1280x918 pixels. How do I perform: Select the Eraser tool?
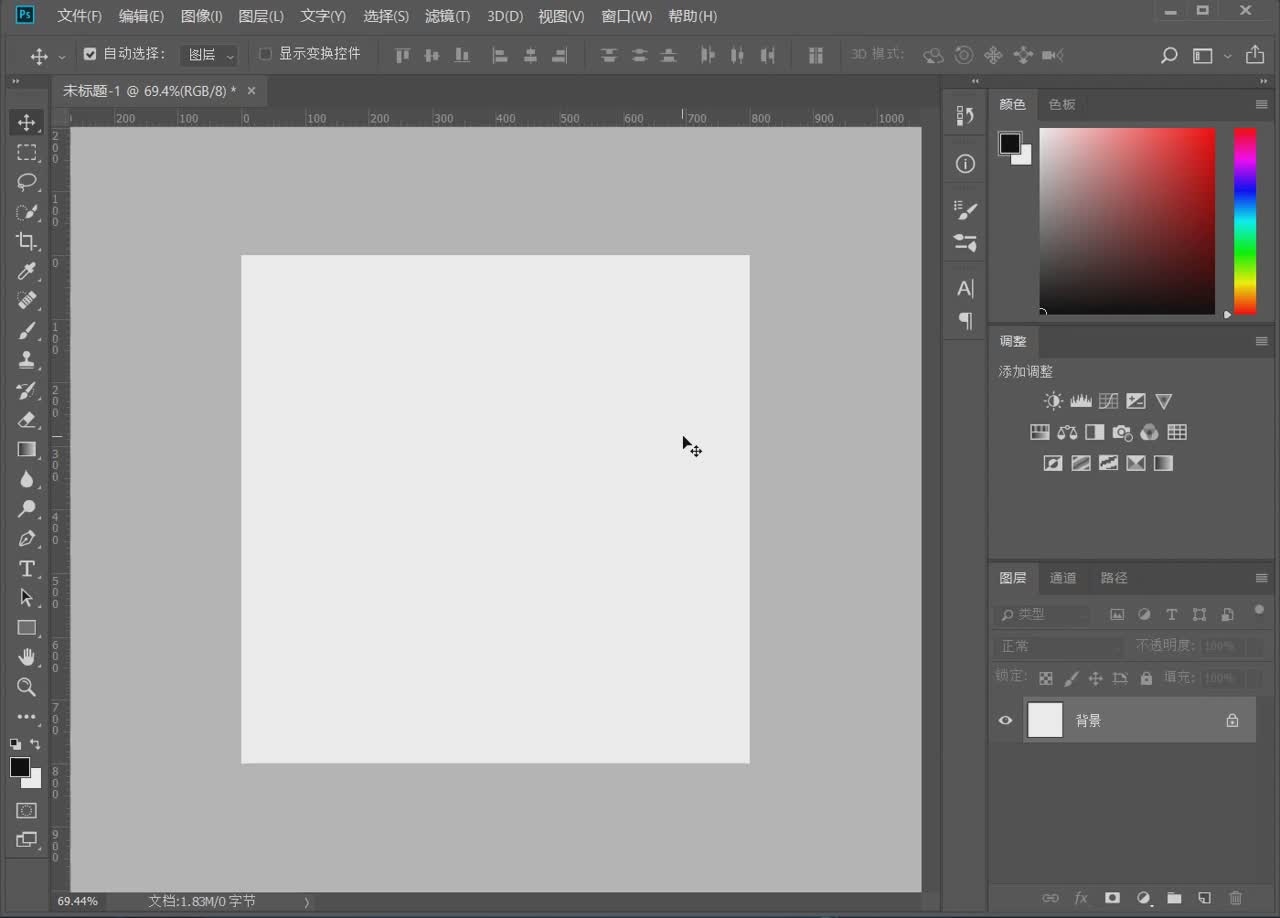pos(27,419)
